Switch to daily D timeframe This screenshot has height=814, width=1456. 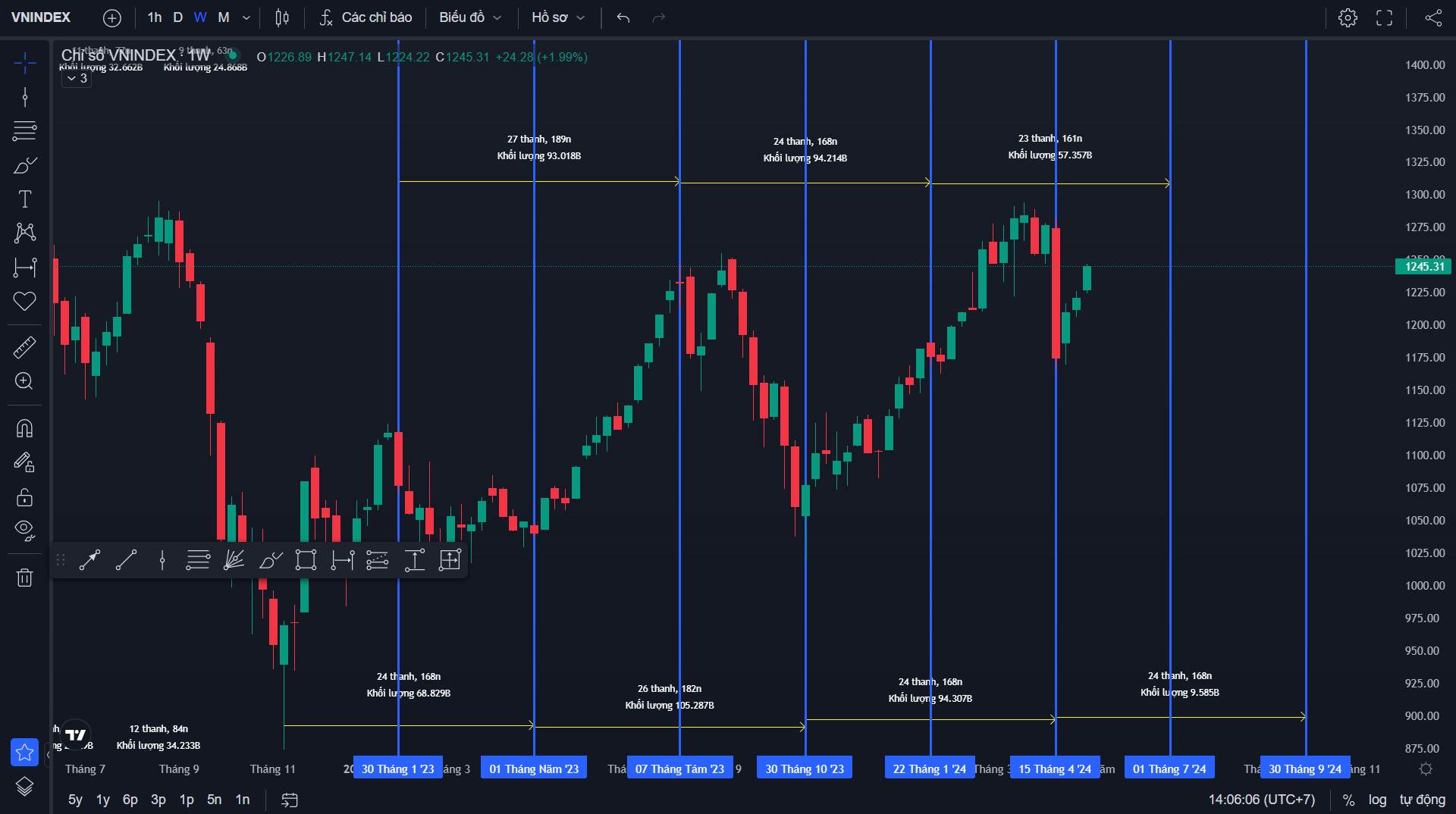[x=178, y=17]
